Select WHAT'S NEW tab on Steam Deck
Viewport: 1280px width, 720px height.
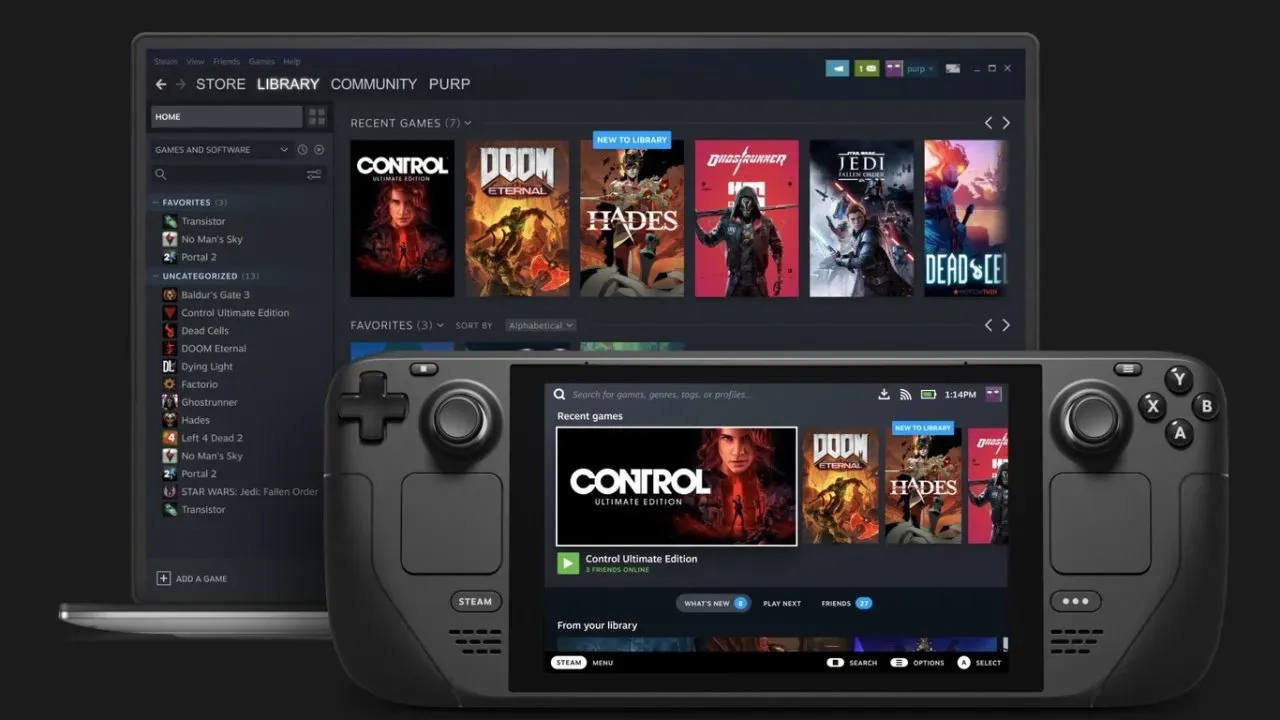coord(714,603)
